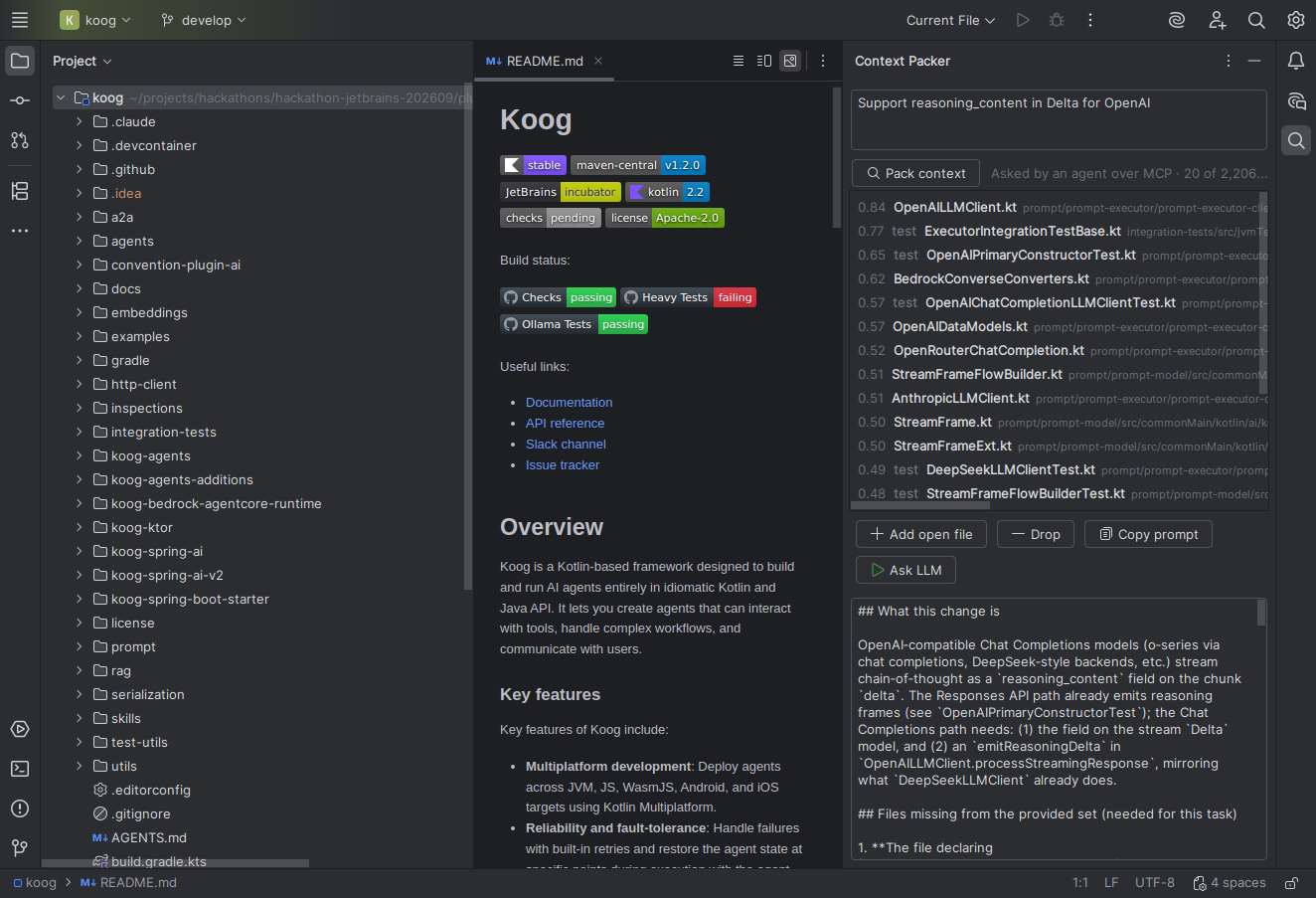Viewport: 1316px width, 898px height.
Task: Debug the current file
Action: (x=1057, y=20)
